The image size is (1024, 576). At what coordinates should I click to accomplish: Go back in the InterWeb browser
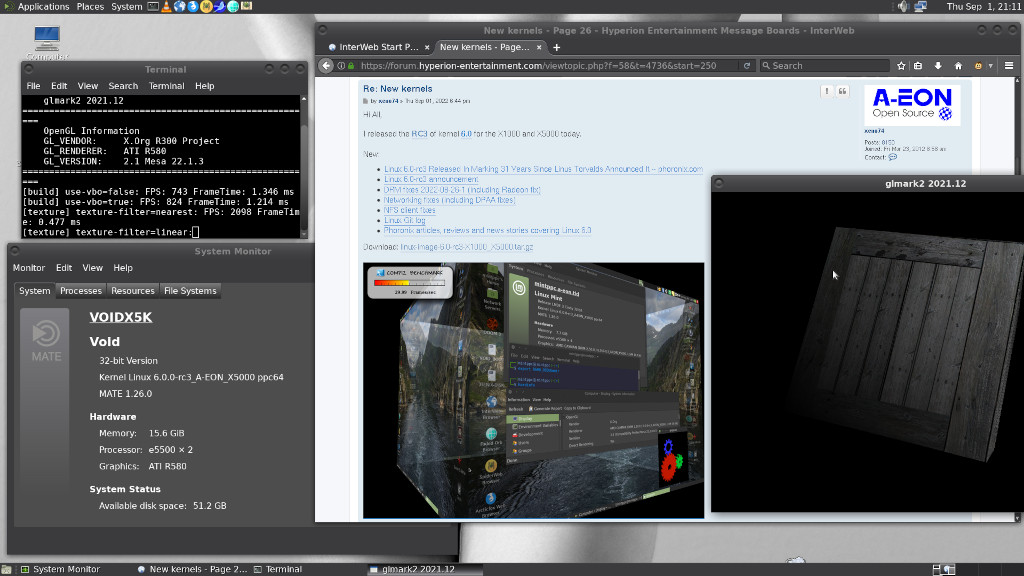(x=326, y=65)
